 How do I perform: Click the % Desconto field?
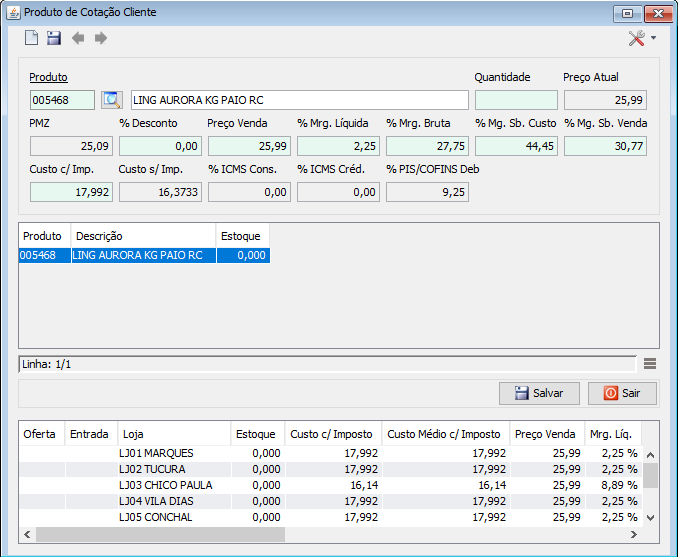pos(159,146)
